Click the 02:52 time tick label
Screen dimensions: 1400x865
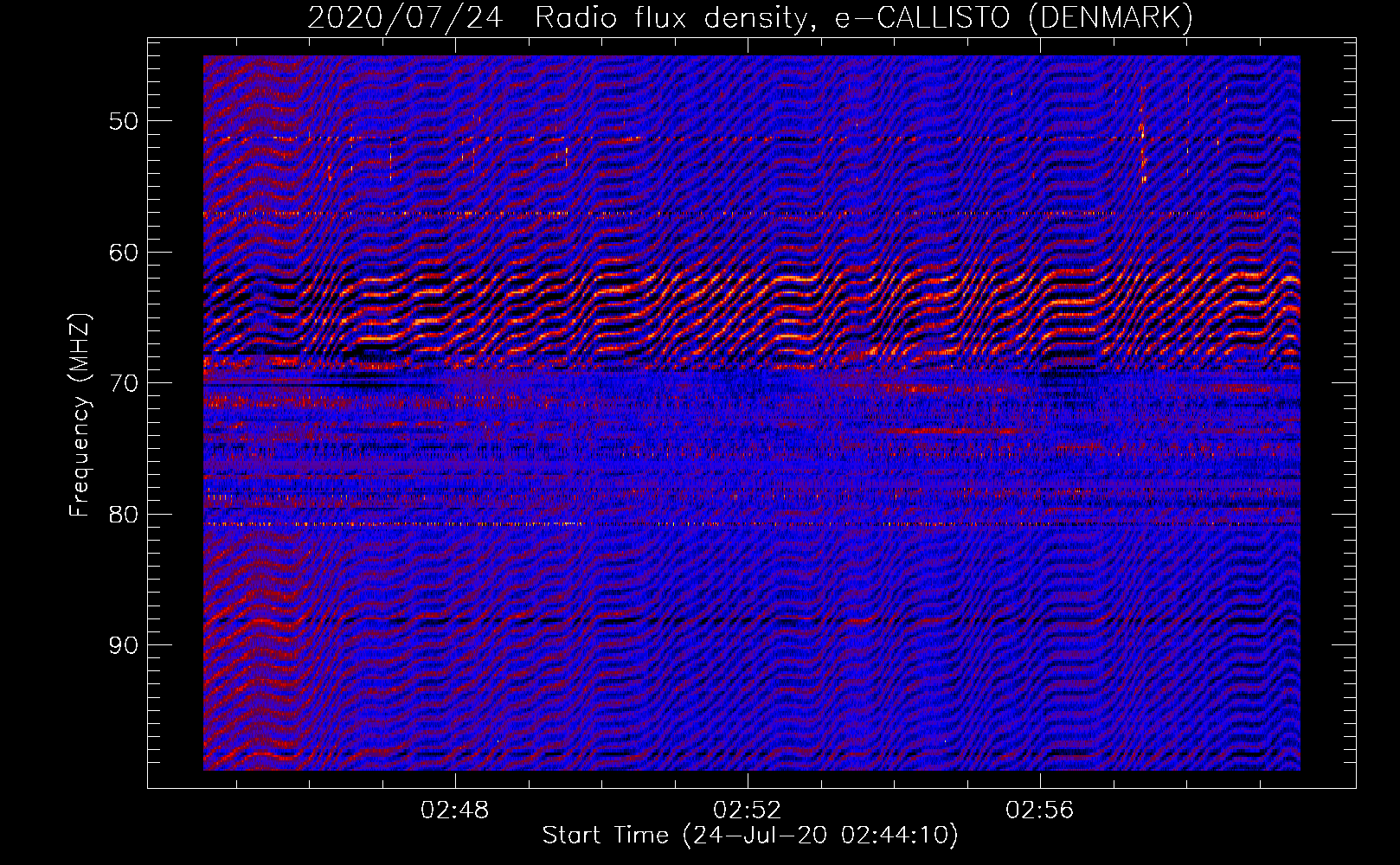(x=747, y=811)
